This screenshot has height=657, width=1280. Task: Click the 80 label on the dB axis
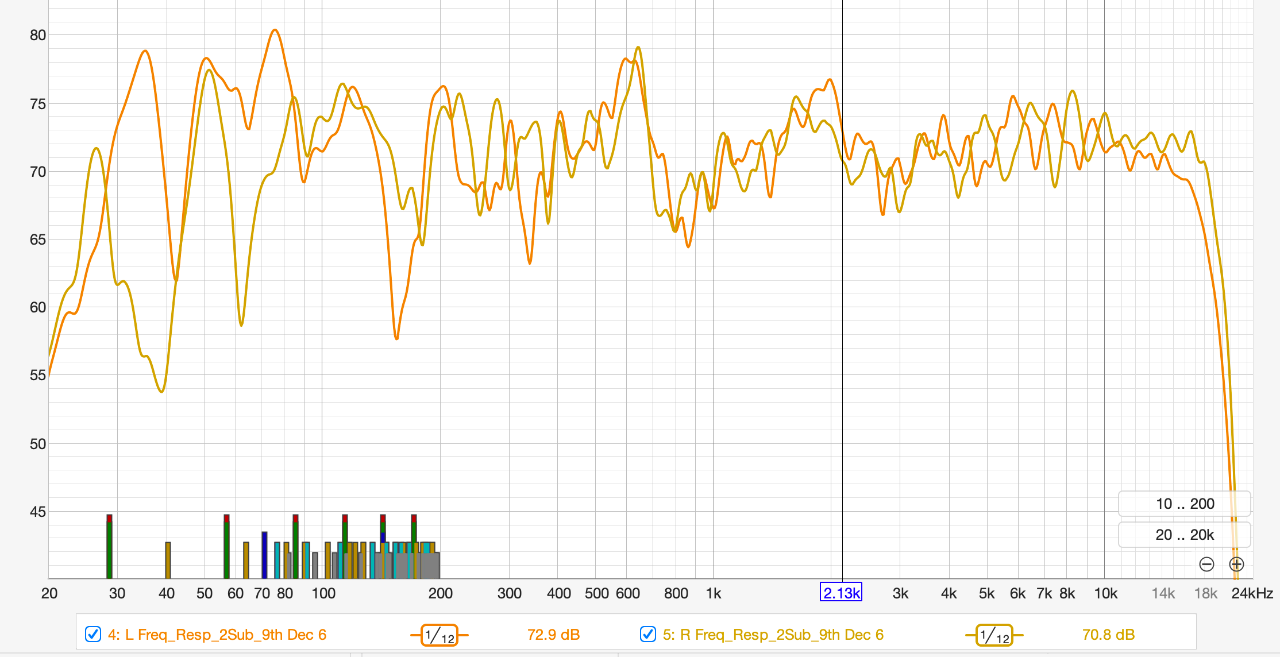tap(37, 35)
